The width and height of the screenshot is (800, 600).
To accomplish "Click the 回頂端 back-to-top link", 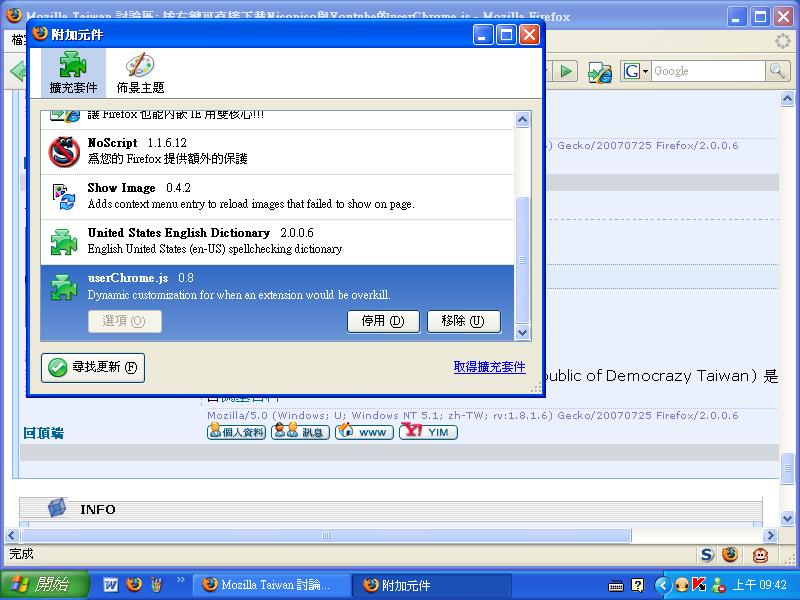I will pyautogui.click(x=44, y=432).
